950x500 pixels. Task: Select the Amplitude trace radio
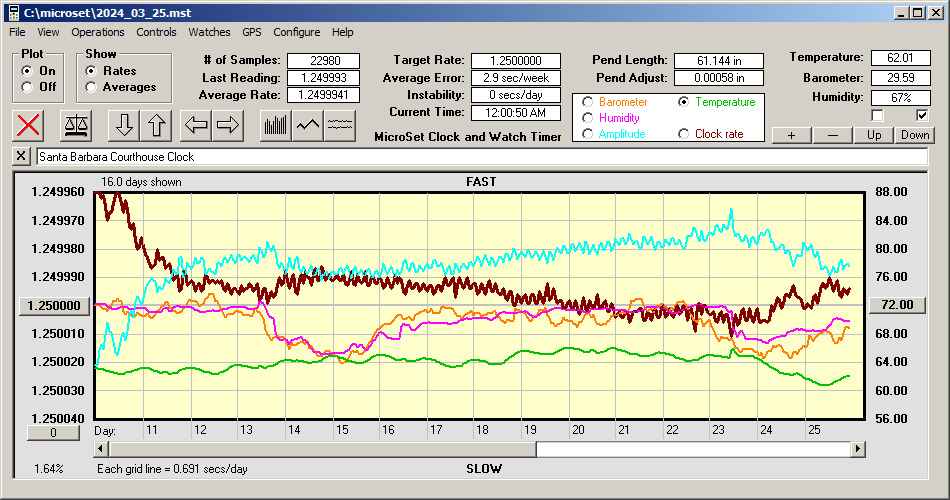coord(587,134)
